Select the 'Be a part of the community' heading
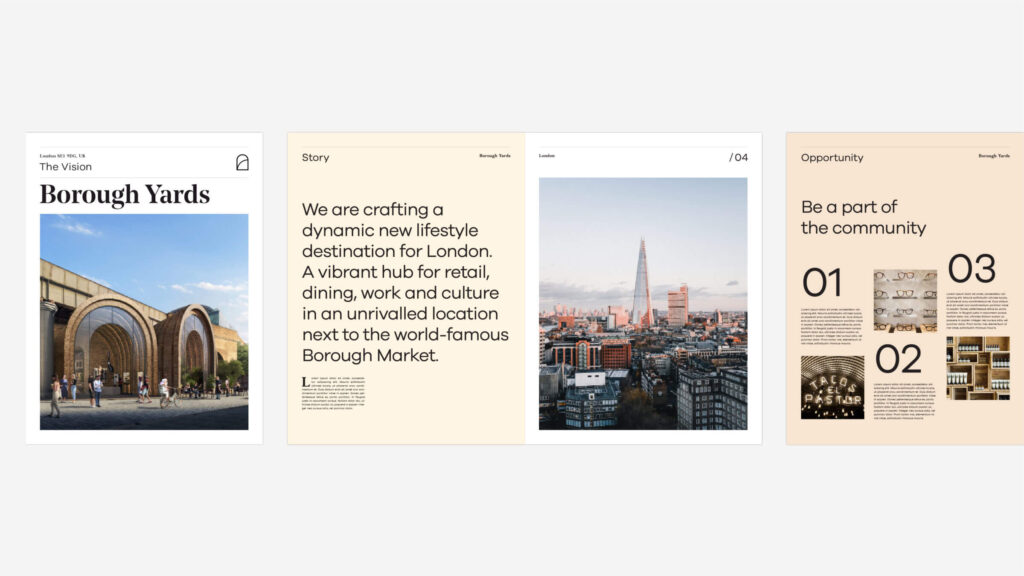Screen dimensions: 1024x576 click(863, 217)
